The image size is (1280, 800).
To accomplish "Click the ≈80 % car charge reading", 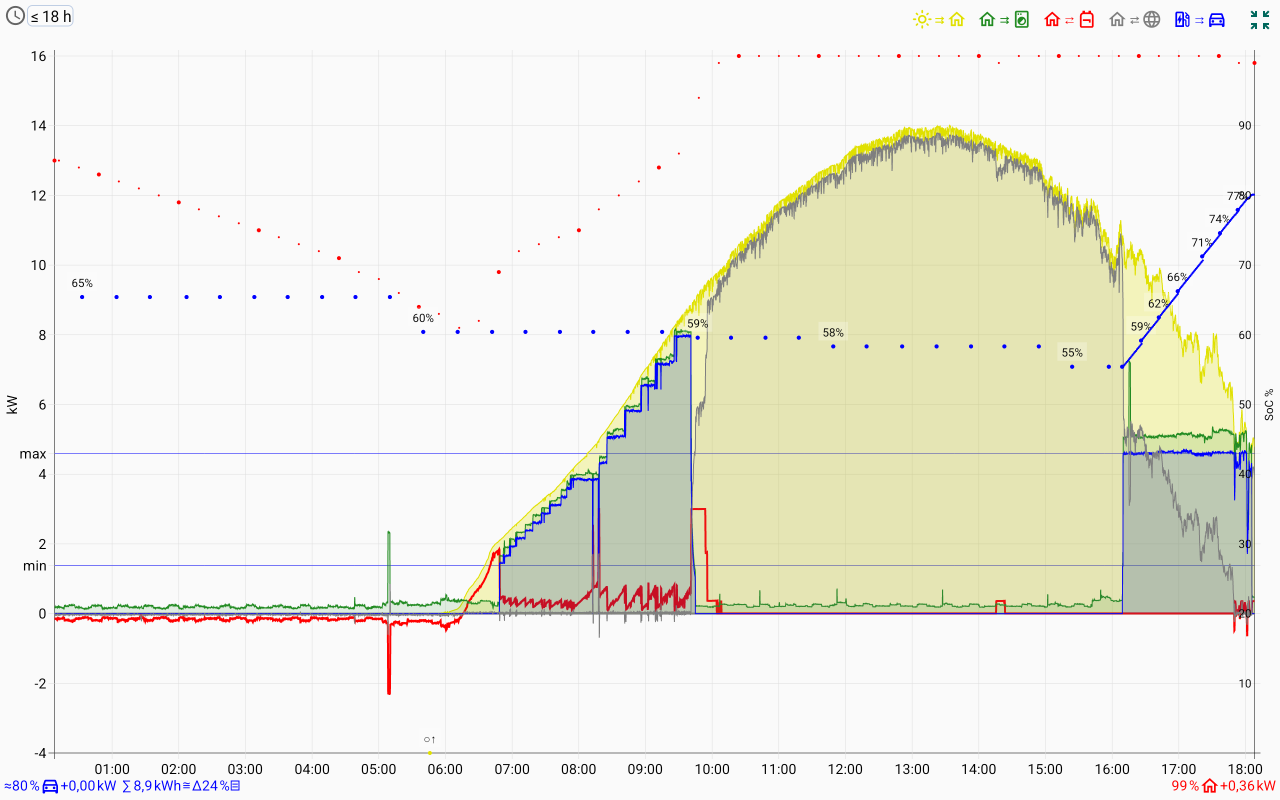I will point(20,786).
